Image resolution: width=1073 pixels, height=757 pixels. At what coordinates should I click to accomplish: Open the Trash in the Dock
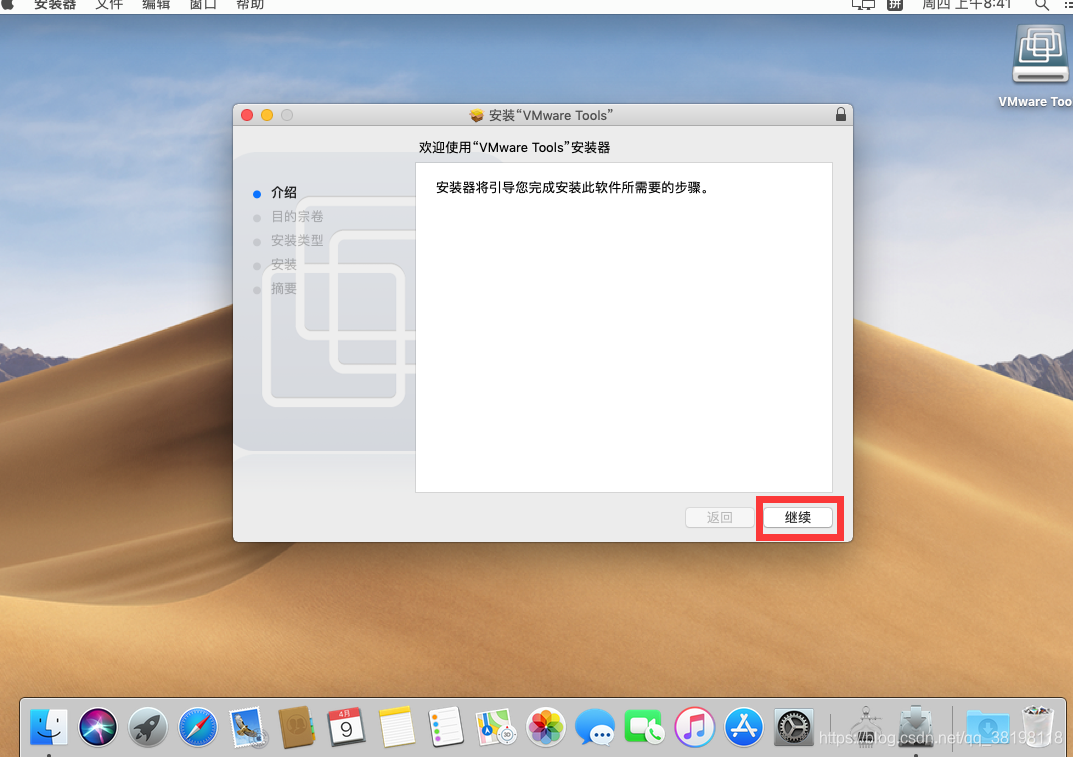(x=1038, y=726)
